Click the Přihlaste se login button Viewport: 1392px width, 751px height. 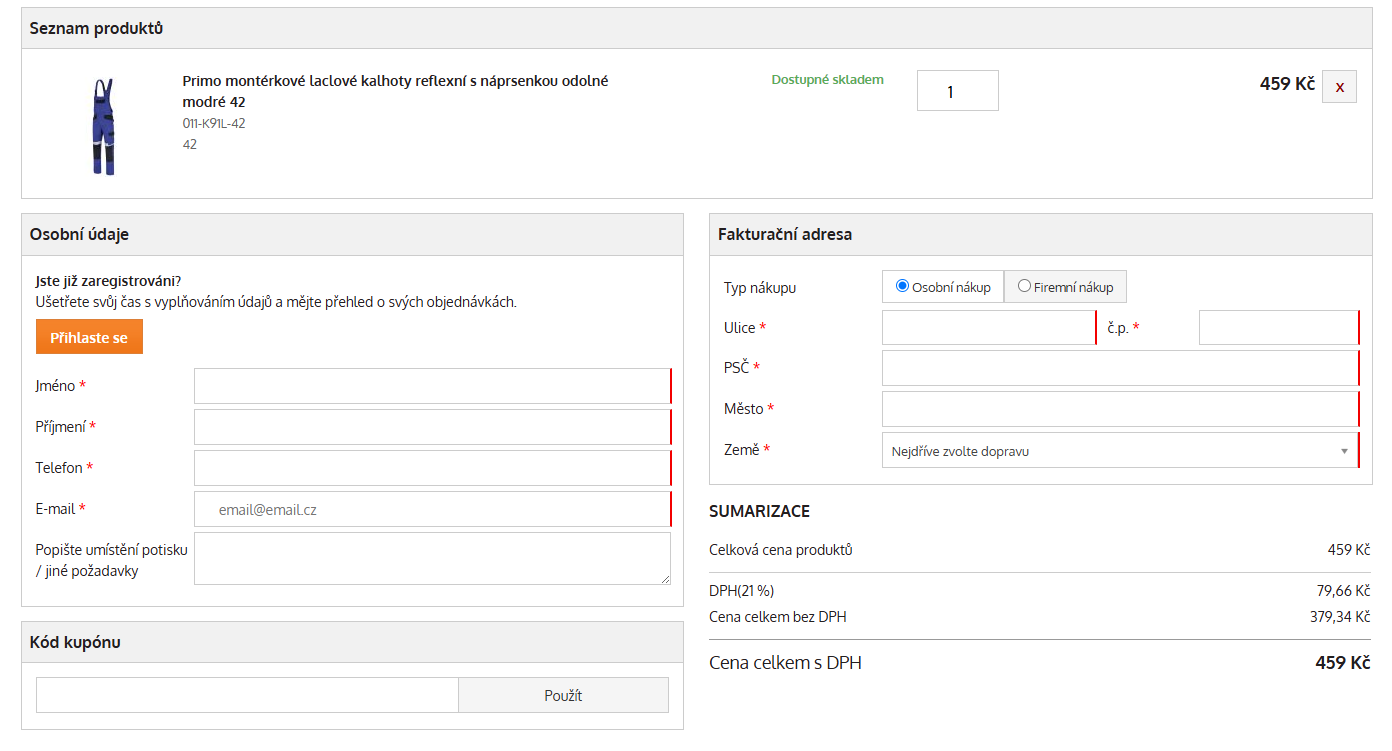(x=89, y=337)
